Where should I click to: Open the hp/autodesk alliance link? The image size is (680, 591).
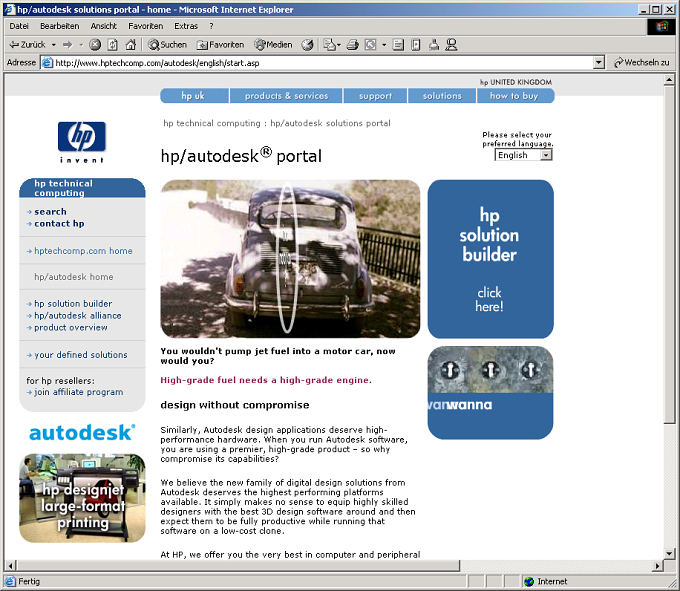[x=78, y=316]
